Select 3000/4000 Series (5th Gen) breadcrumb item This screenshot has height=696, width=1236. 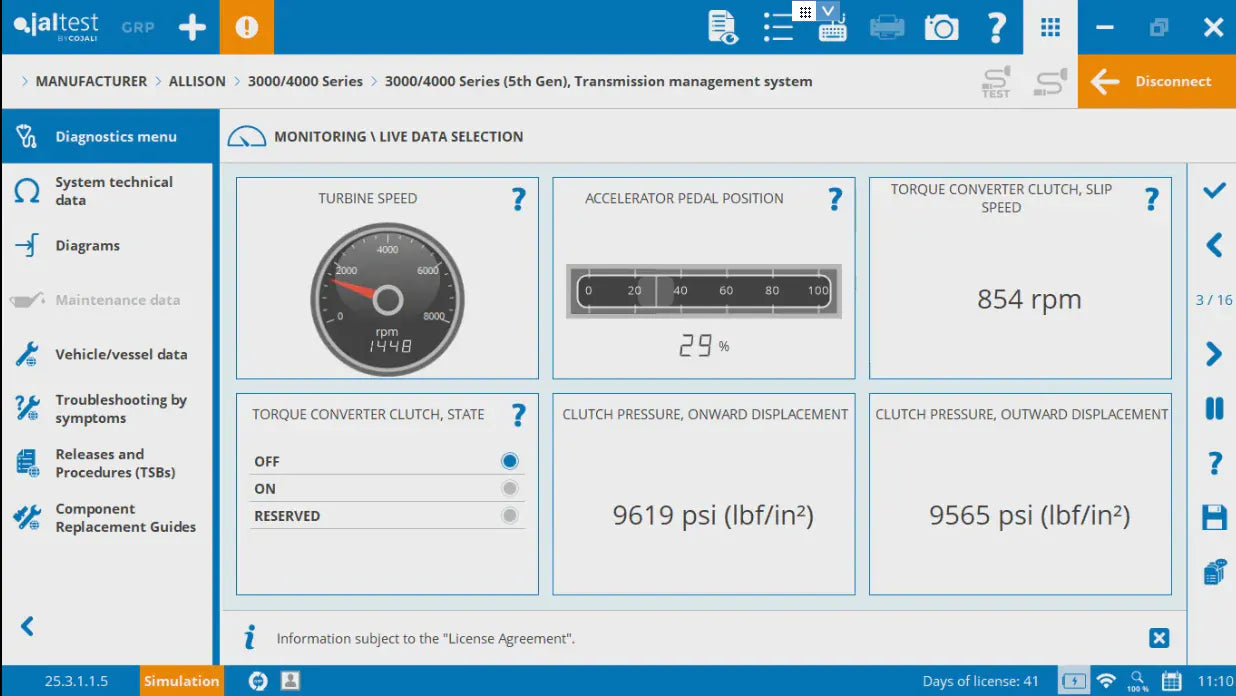598,81
